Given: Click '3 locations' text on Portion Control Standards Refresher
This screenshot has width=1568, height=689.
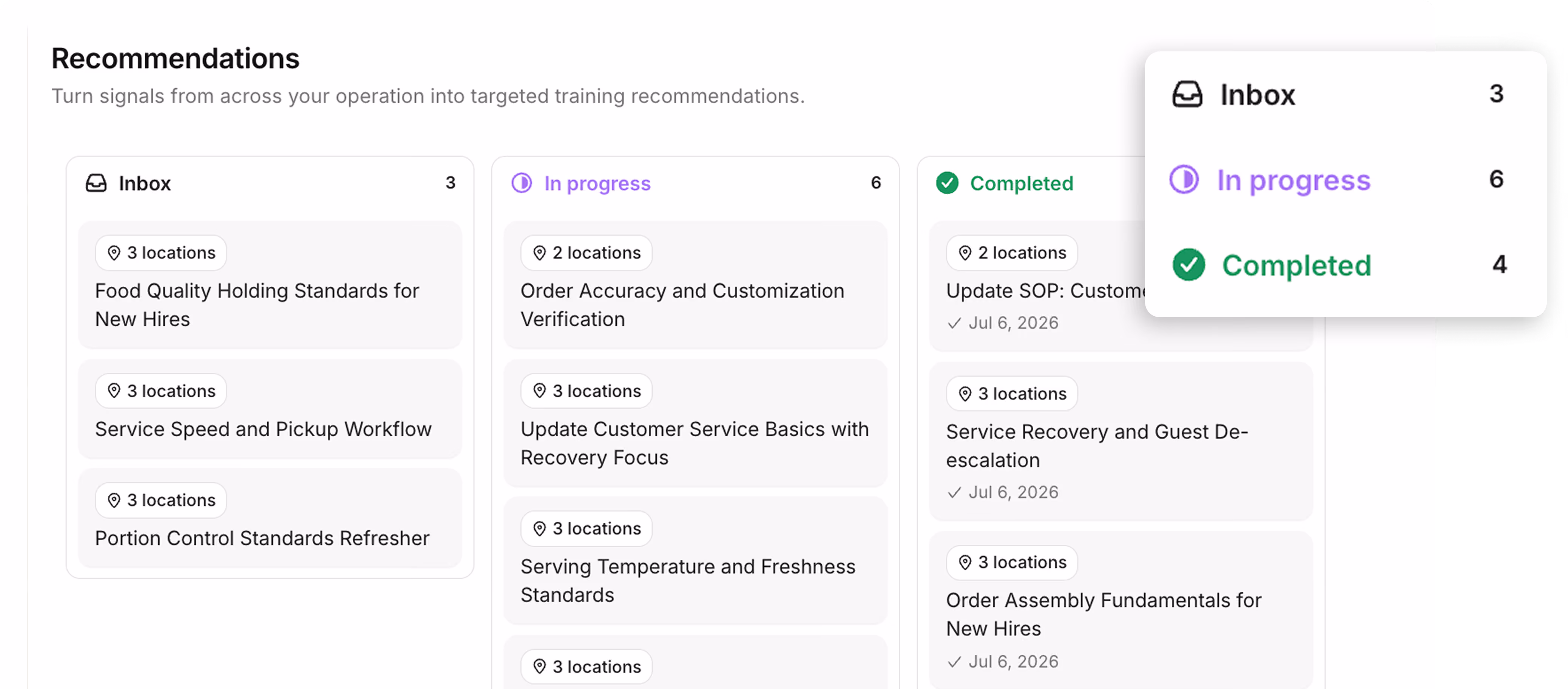Looking at the screenshot, I should (x=172, y=500).
